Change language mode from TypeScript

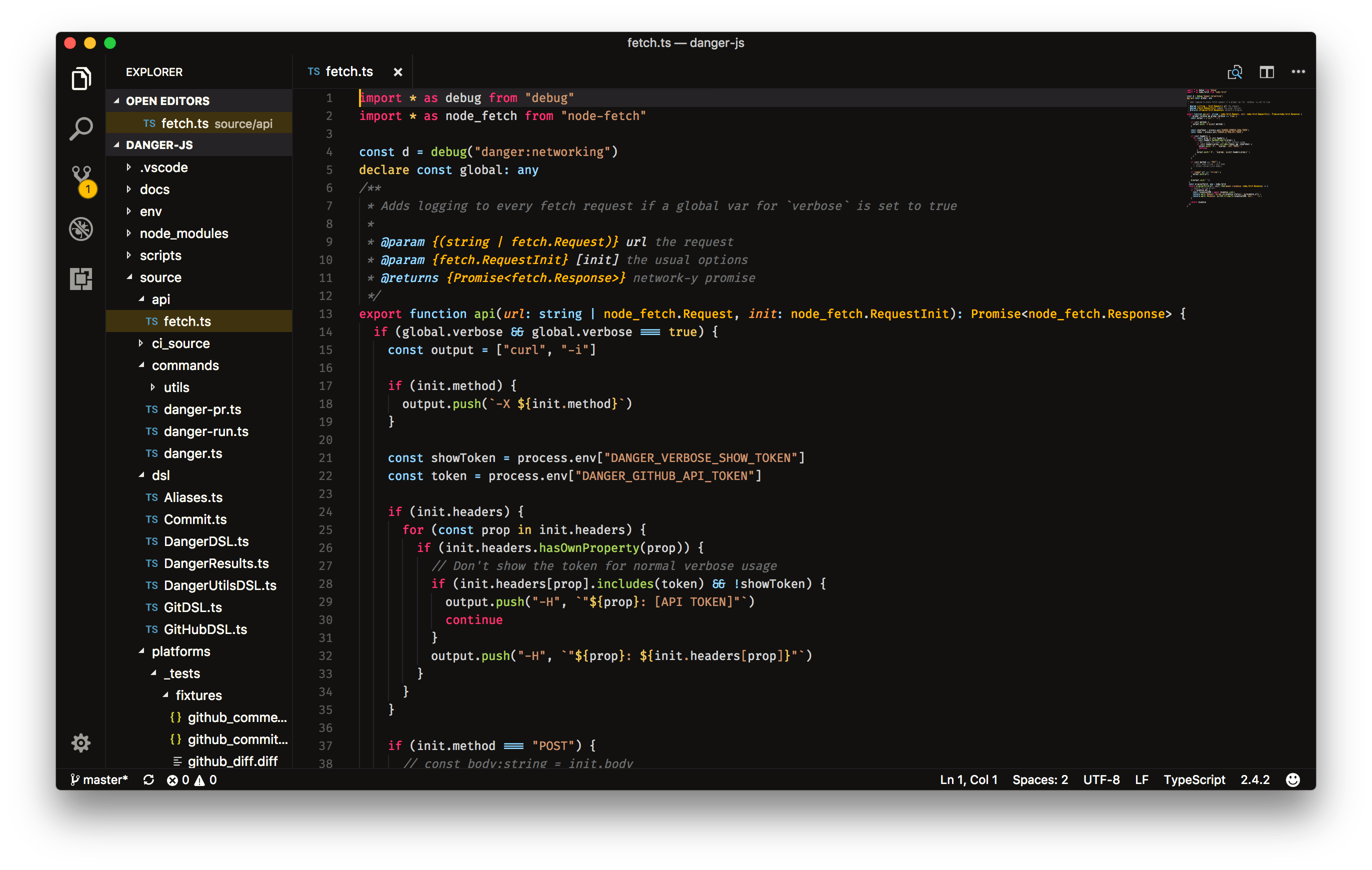pos(1194,779)
